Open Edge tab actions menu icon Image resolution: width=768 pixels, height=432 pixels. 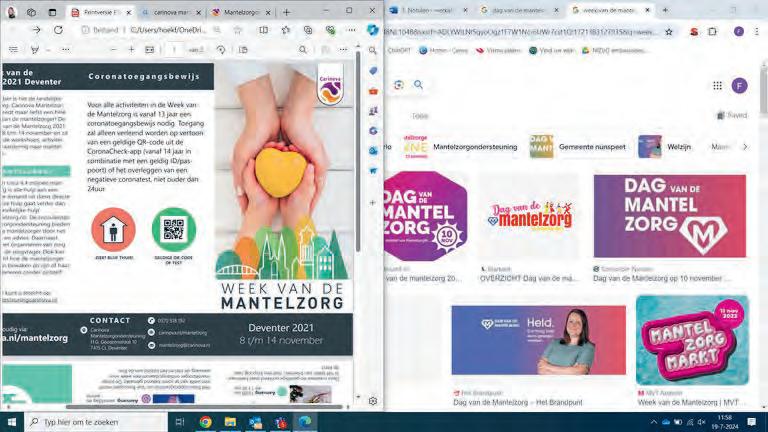pyautogui.click(x=52, y=12)
